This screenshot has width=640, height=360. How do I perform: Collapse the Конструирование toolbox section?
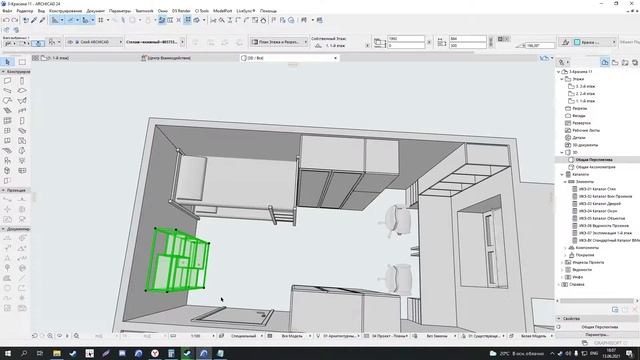3,72
